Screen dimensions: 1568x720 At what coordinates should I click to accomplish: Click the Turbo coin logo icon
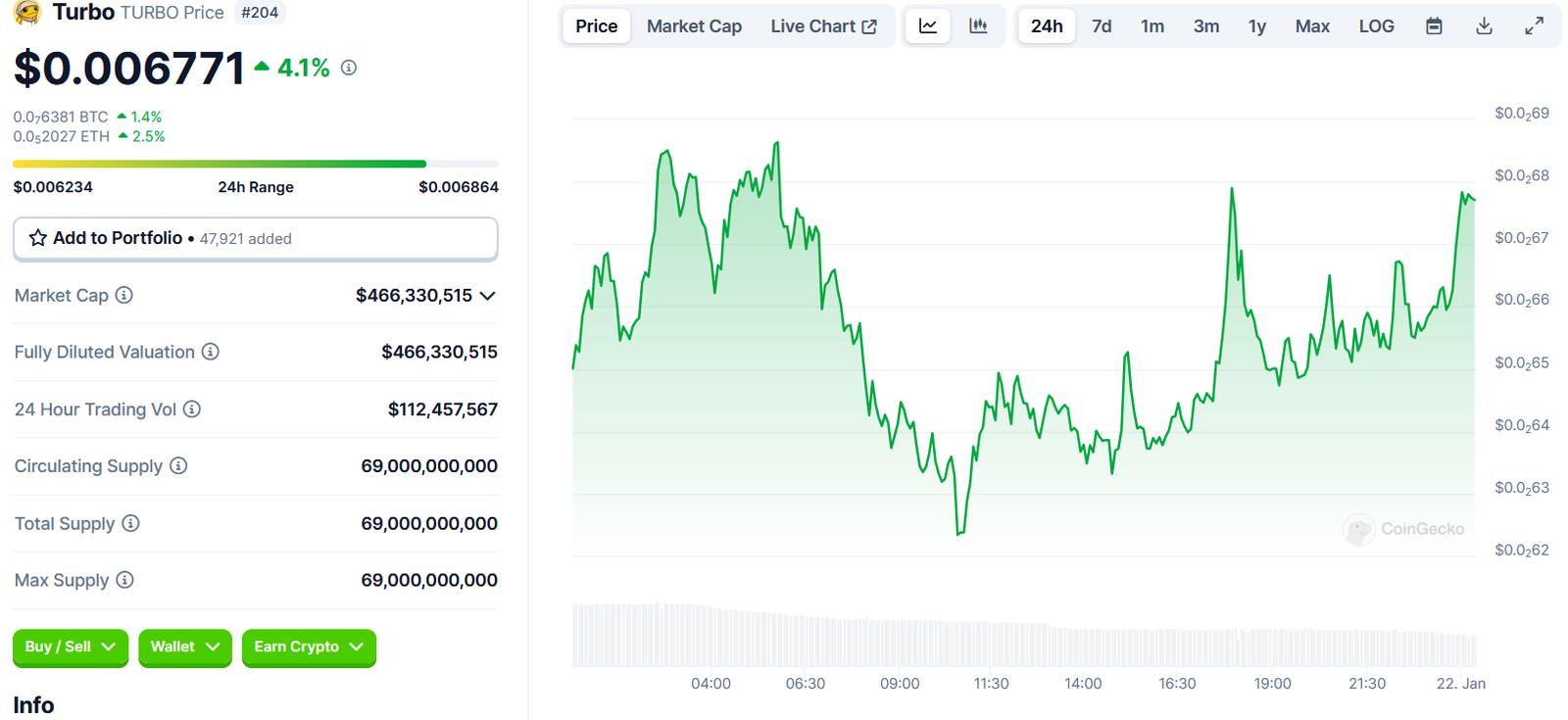click(27, 12)
